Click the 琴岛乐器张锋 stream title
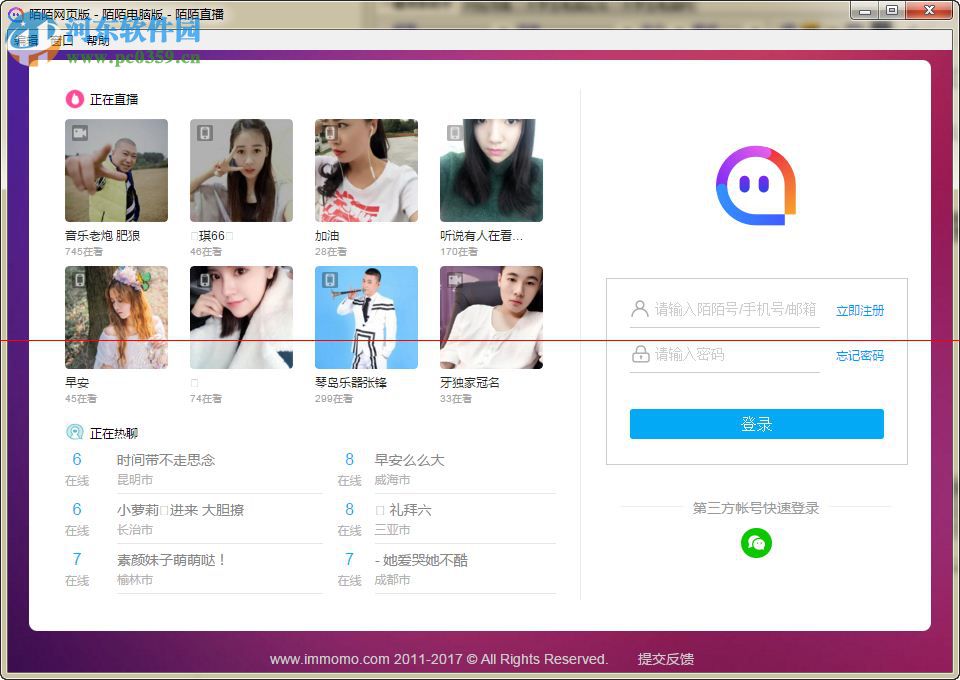The width and height of the screenshot is (960, 680). point(351,383)
